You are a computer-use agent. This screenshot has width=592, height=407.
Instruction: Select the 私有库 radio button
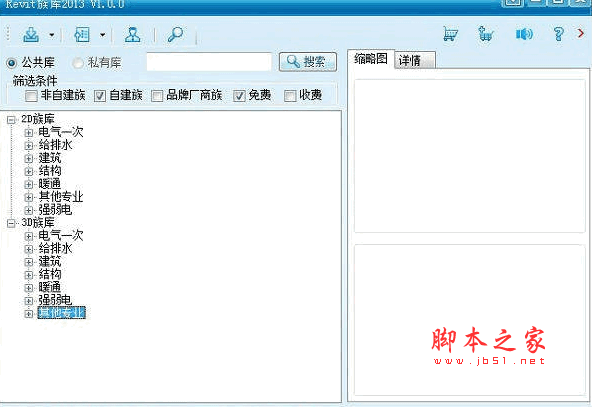pyautogui.click(x=78, y=63)
